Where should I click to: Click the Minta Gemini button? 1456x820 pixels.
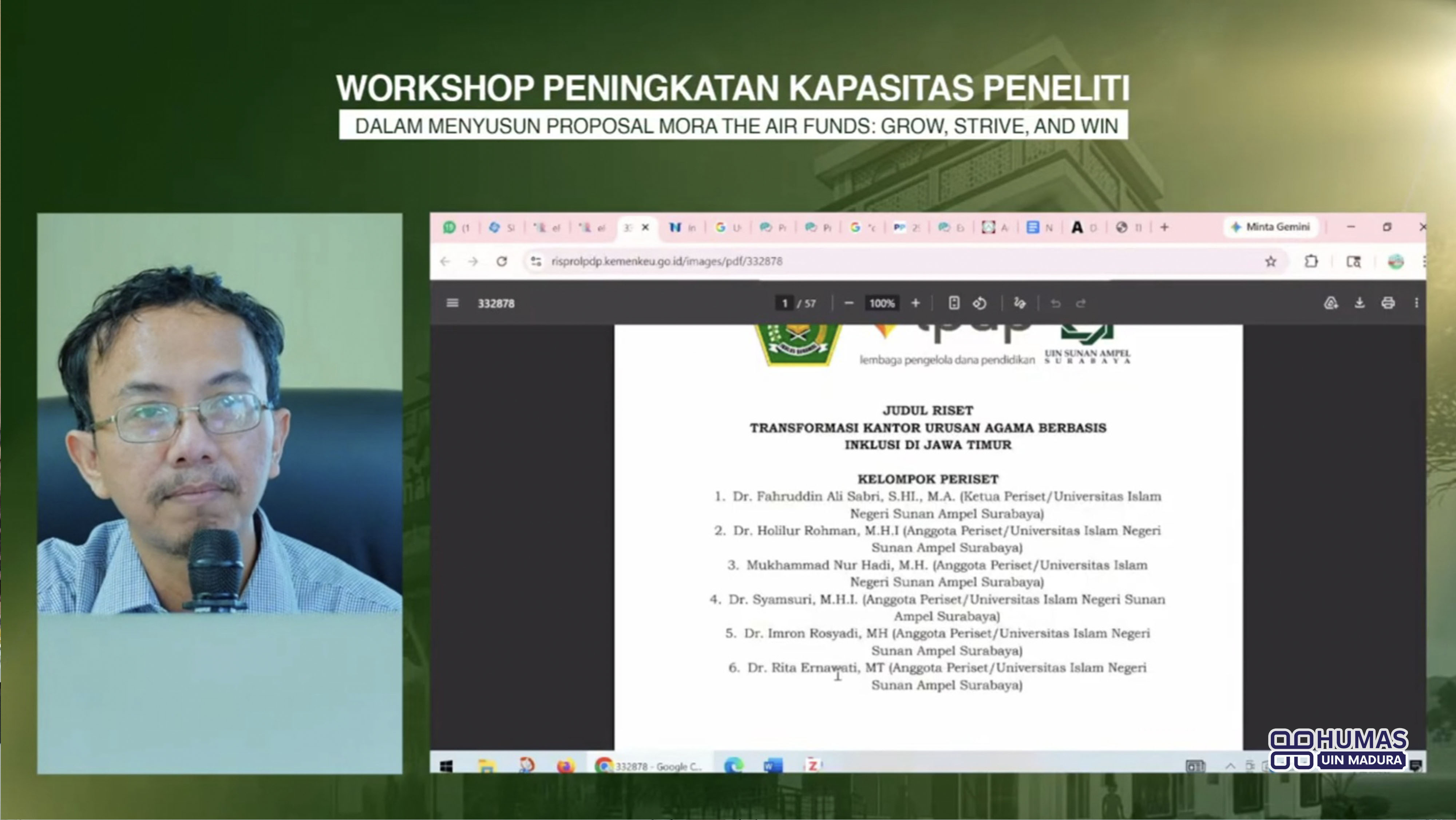[1271, 227]
